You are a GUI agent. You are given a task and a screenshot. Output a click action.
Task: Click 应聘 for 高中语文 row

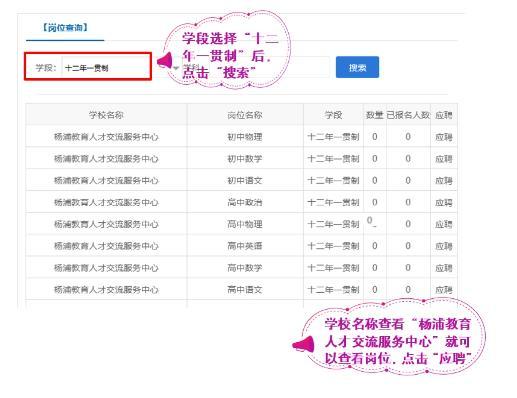[x=444, y=290]
